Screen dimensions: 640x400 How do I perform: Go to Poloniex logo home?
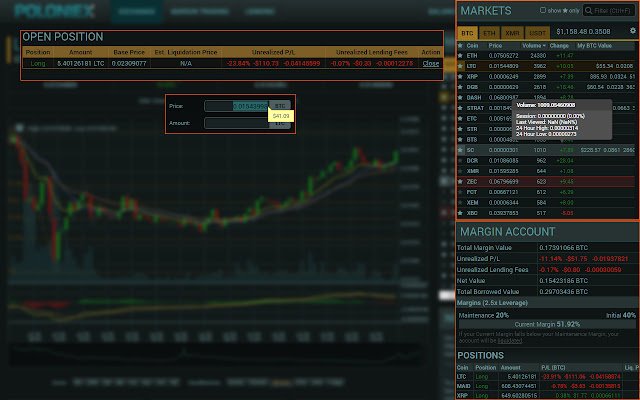click(55, 11)
